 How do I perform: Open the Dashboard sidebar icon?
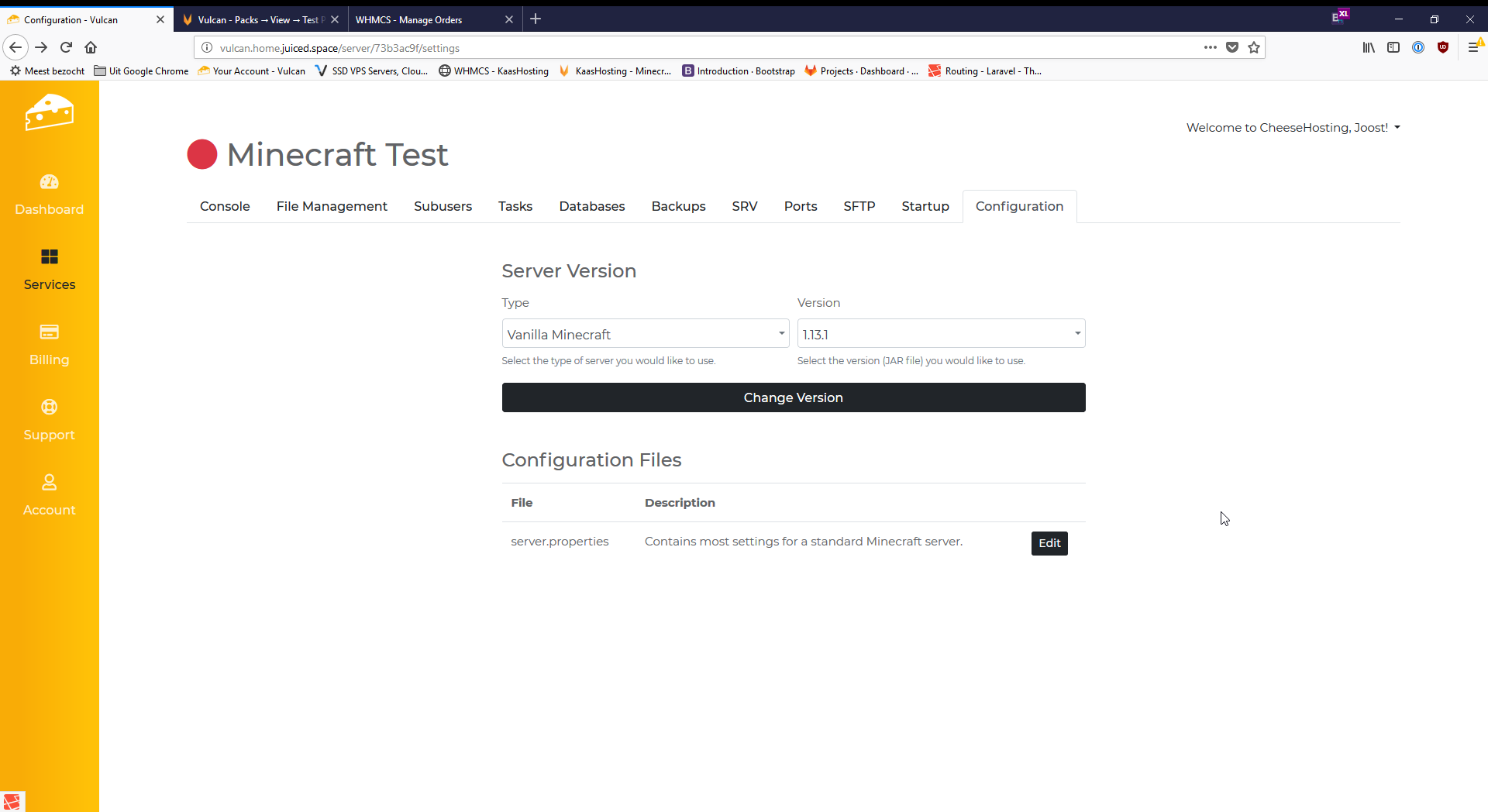coord(49,182)
